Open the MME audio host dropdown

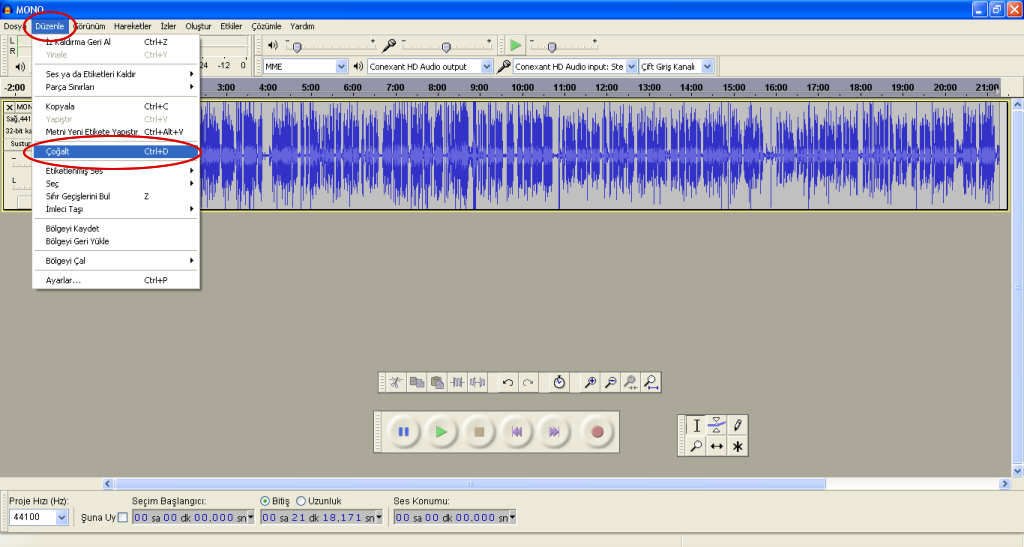[342, 67]
